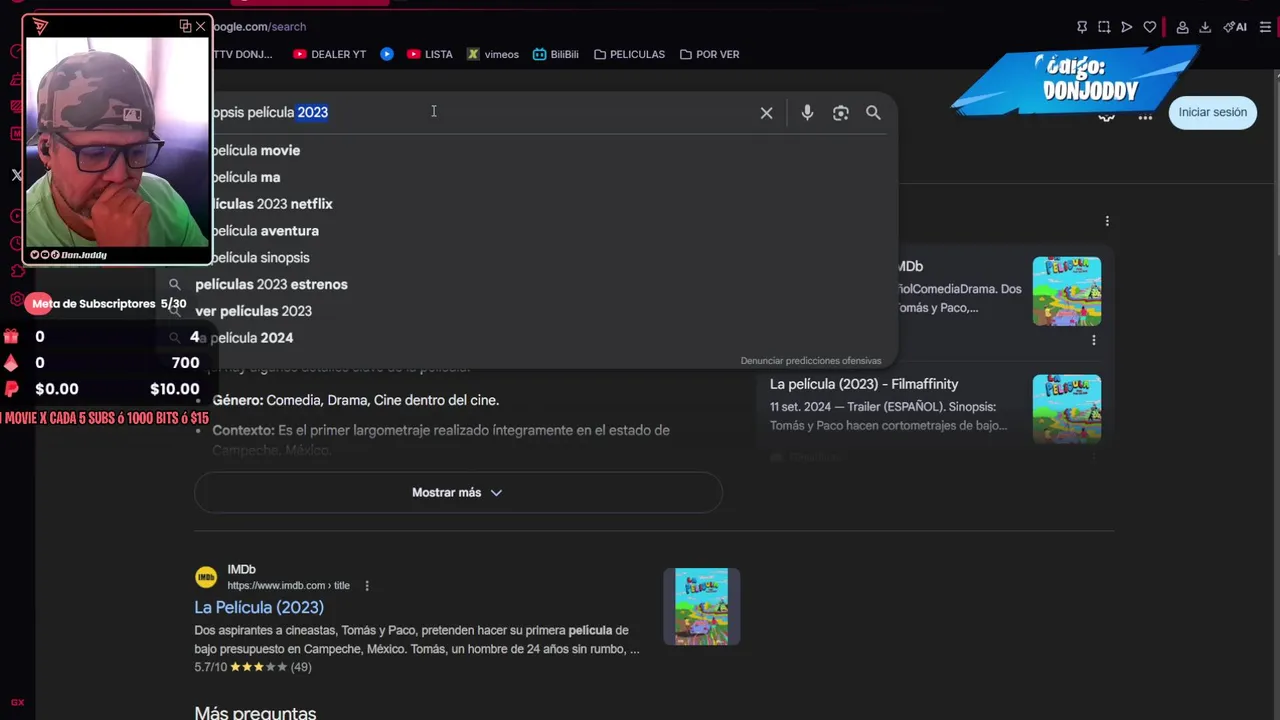Click 'Denunciar predicciones ofensivas' link
Image resolution: width=1280 pixels, height=720 pixels.
(811, 361)
